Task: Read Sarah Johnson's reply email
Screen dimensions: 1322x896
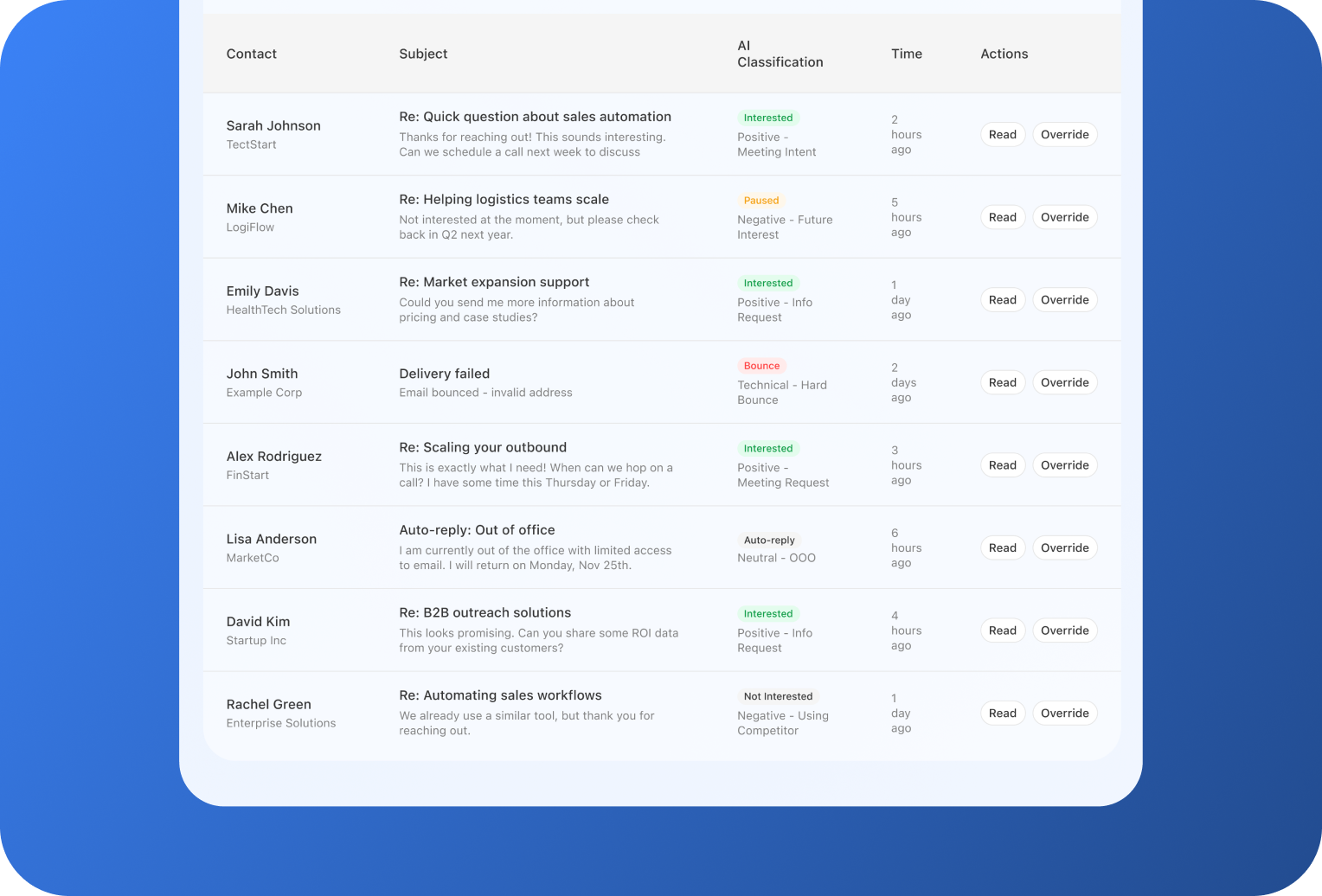Action: click(x=1002, y=134)
